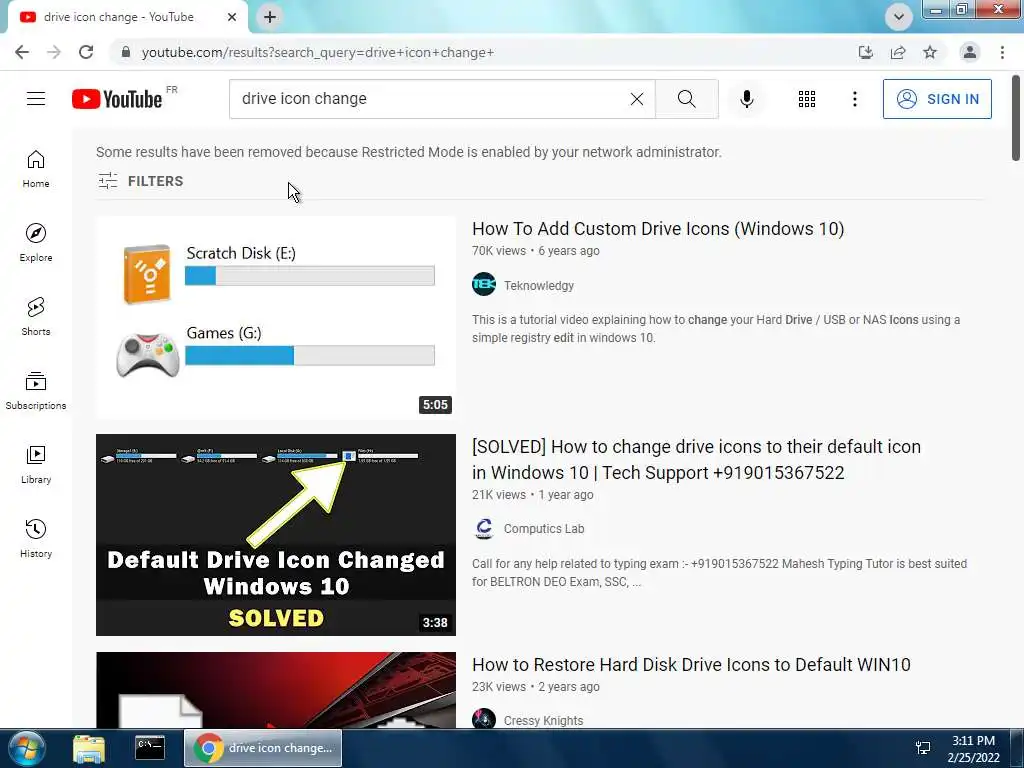This screenshot has height=768, width=1024.
Task: Open Scratch Disk video thumbnail
Action: click(x=276, y=317)
